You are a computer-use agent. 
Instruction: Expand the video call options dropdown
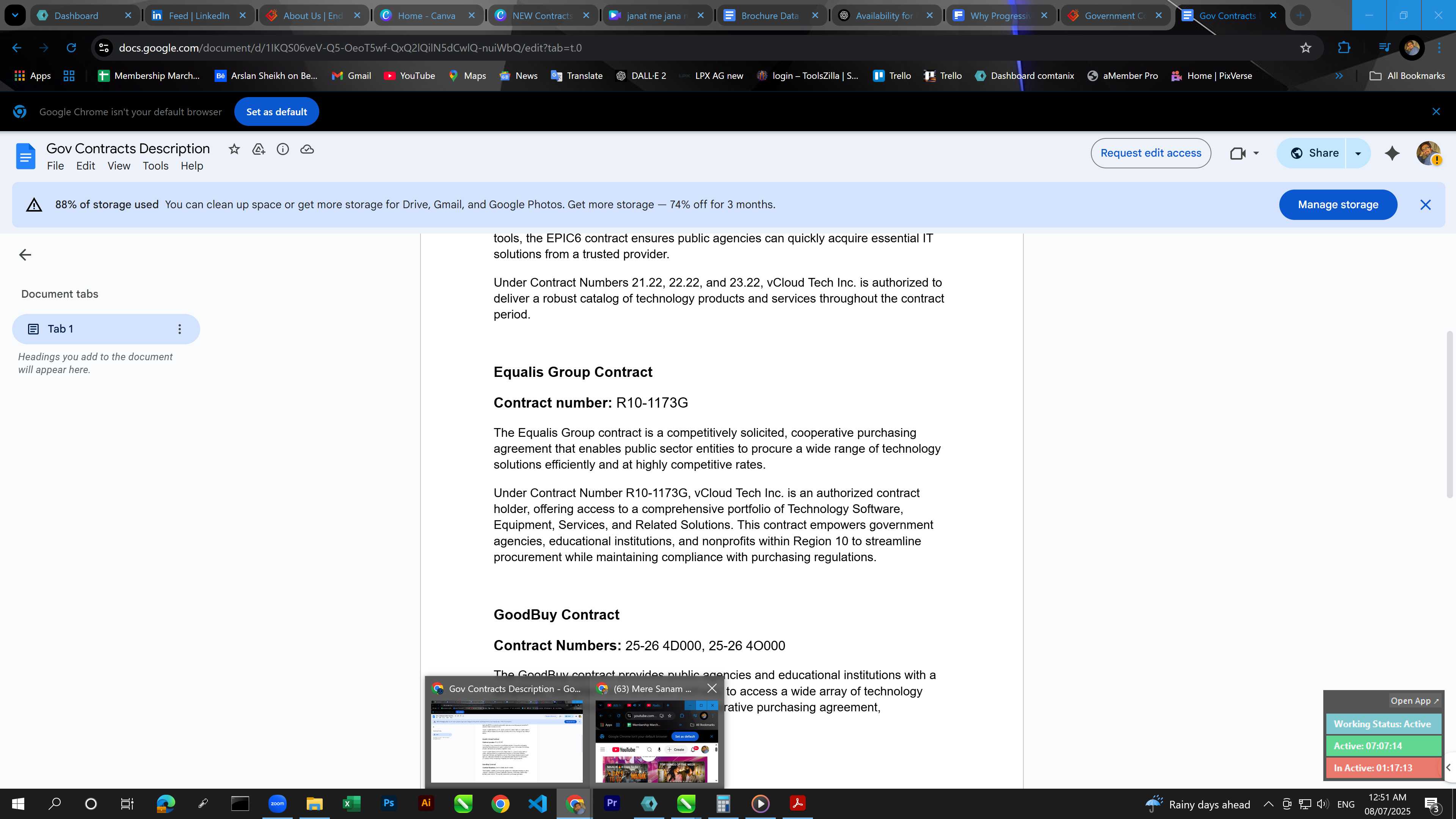click(x=1256, y=153)
